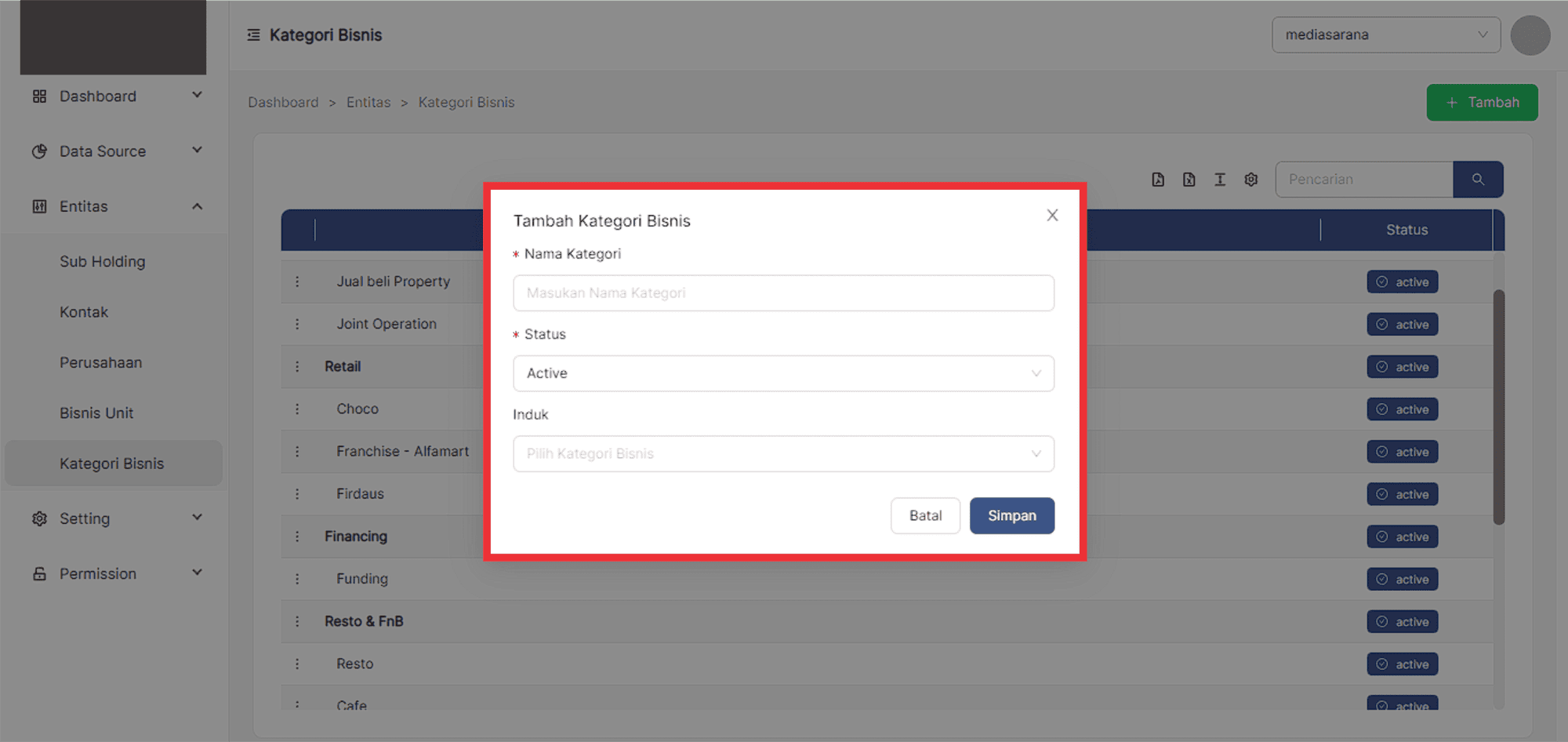
Task: Click the user avatar circle
Action: click(x=1530, y=35)
